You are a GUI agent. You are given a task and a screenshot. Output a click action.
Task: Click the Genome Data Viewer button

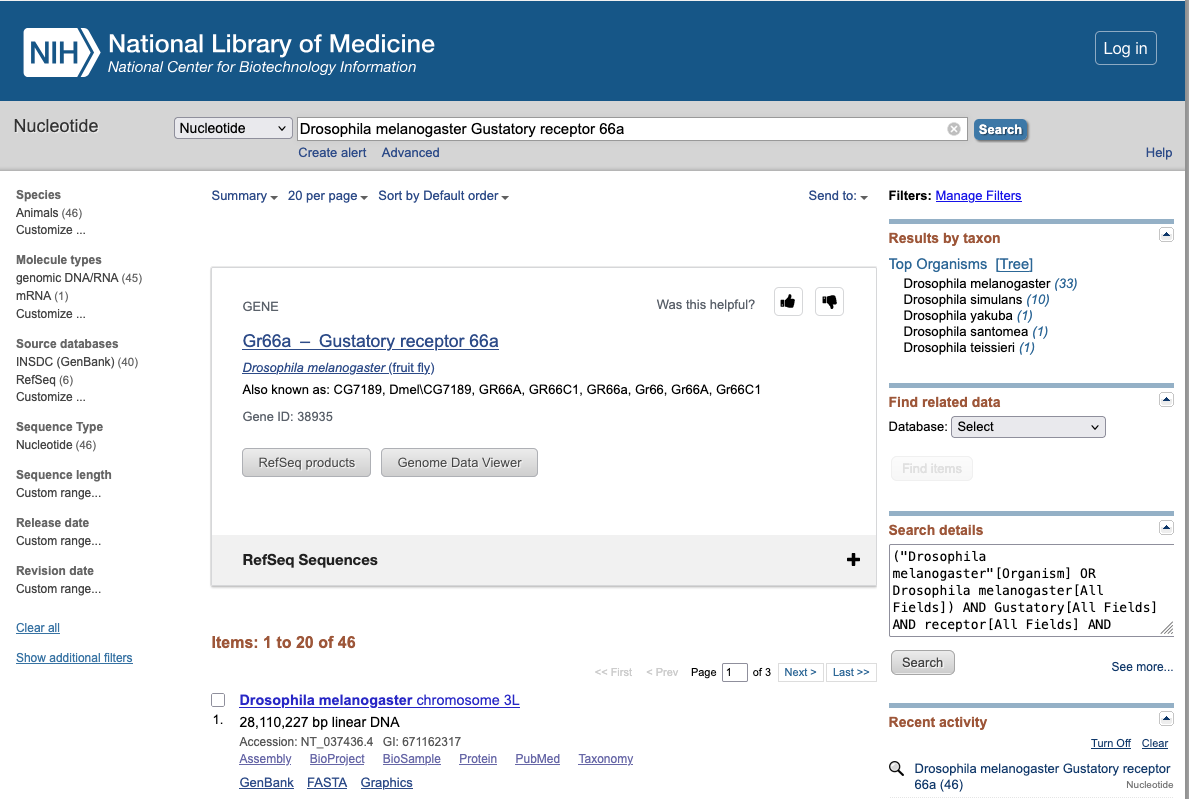459,463
